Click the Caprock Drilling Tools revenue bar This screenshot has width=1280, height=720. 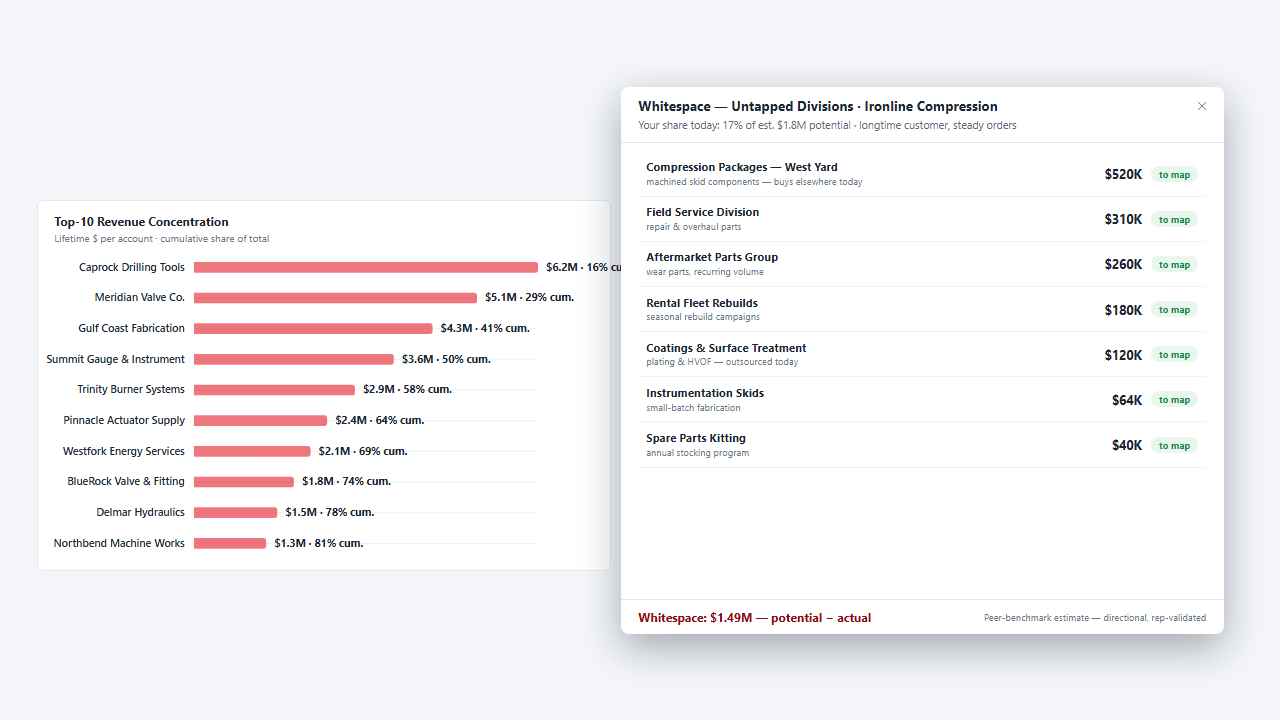coord(366,267)
